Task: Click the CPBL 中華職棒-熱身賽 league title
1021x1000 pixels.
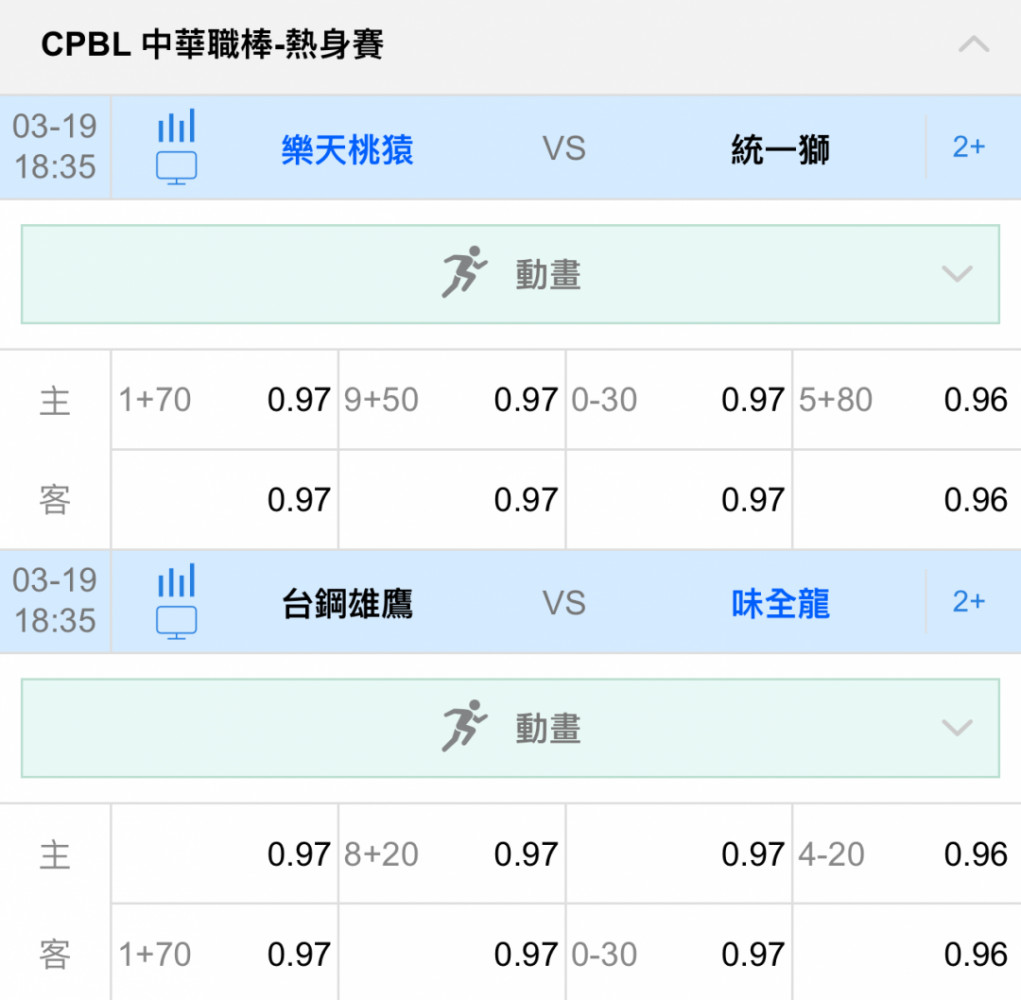Action: pos(212,44)
